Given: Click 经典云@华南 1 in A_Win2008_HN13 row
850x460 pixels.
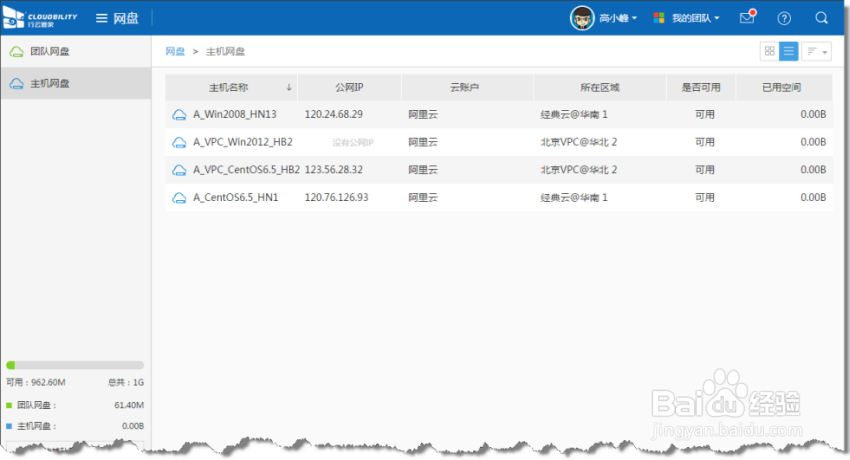Looking at the screenshot, I should 574,114.
